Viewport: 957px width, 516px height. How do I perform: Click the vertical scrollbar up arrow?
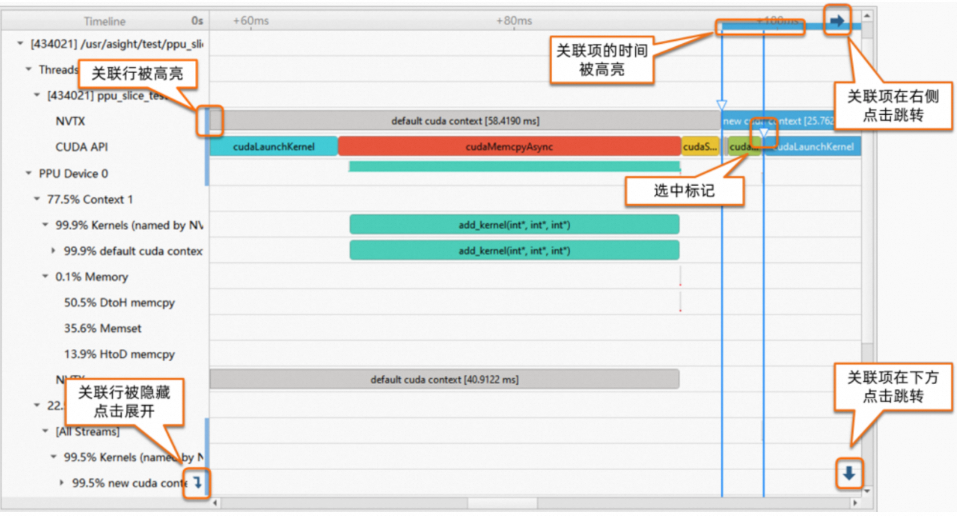coord(867,15)
